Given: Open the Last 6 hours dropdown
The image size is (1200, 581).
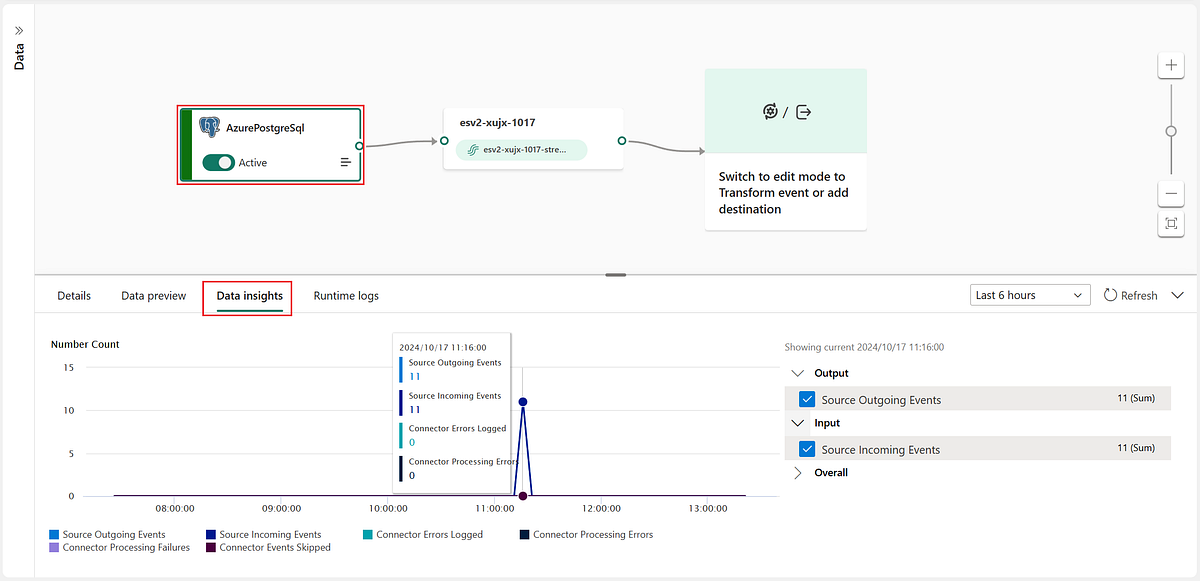Looking at the screenshot, I should [1030, 295].
